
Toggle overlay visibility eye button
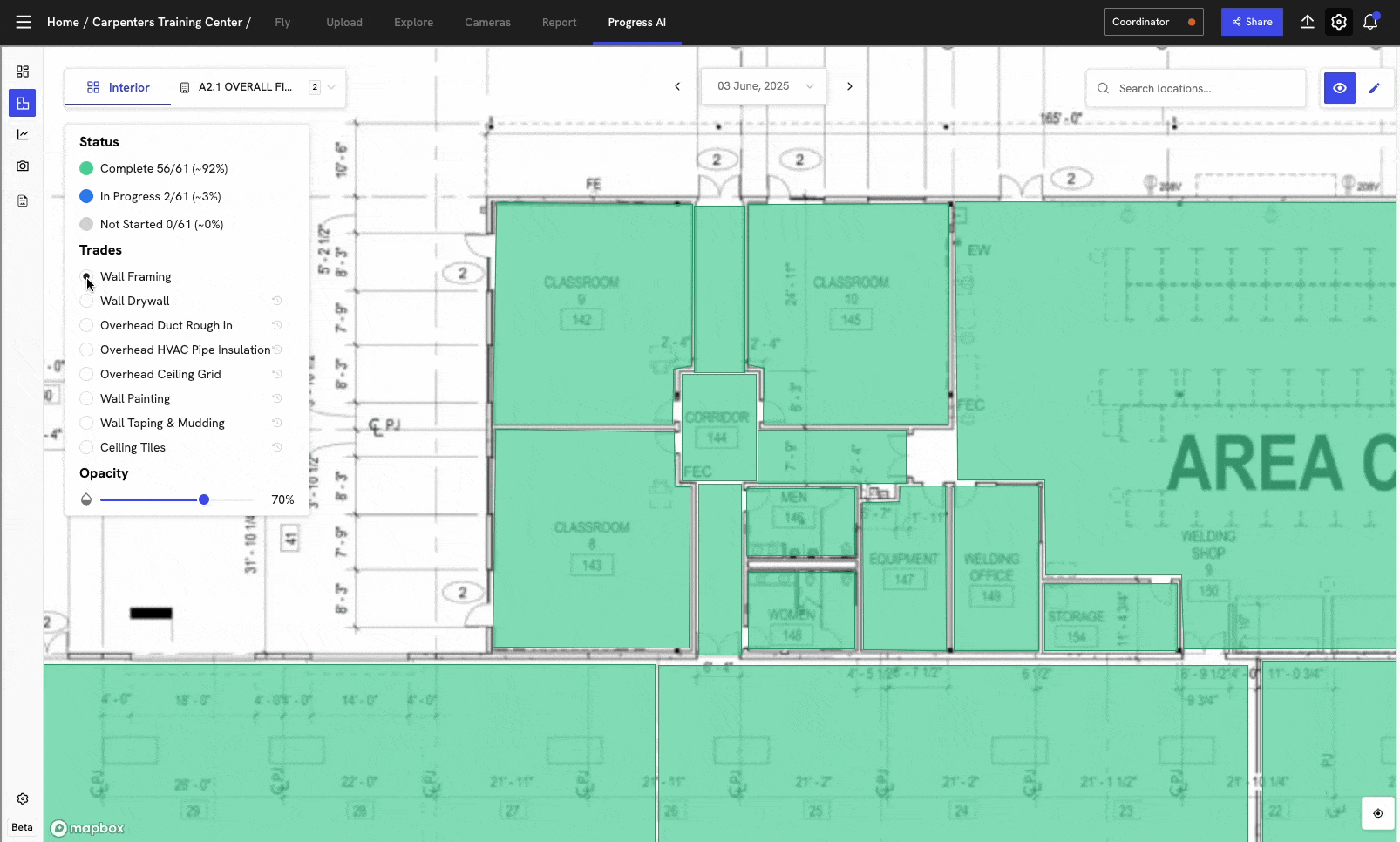click(1339, 88)
